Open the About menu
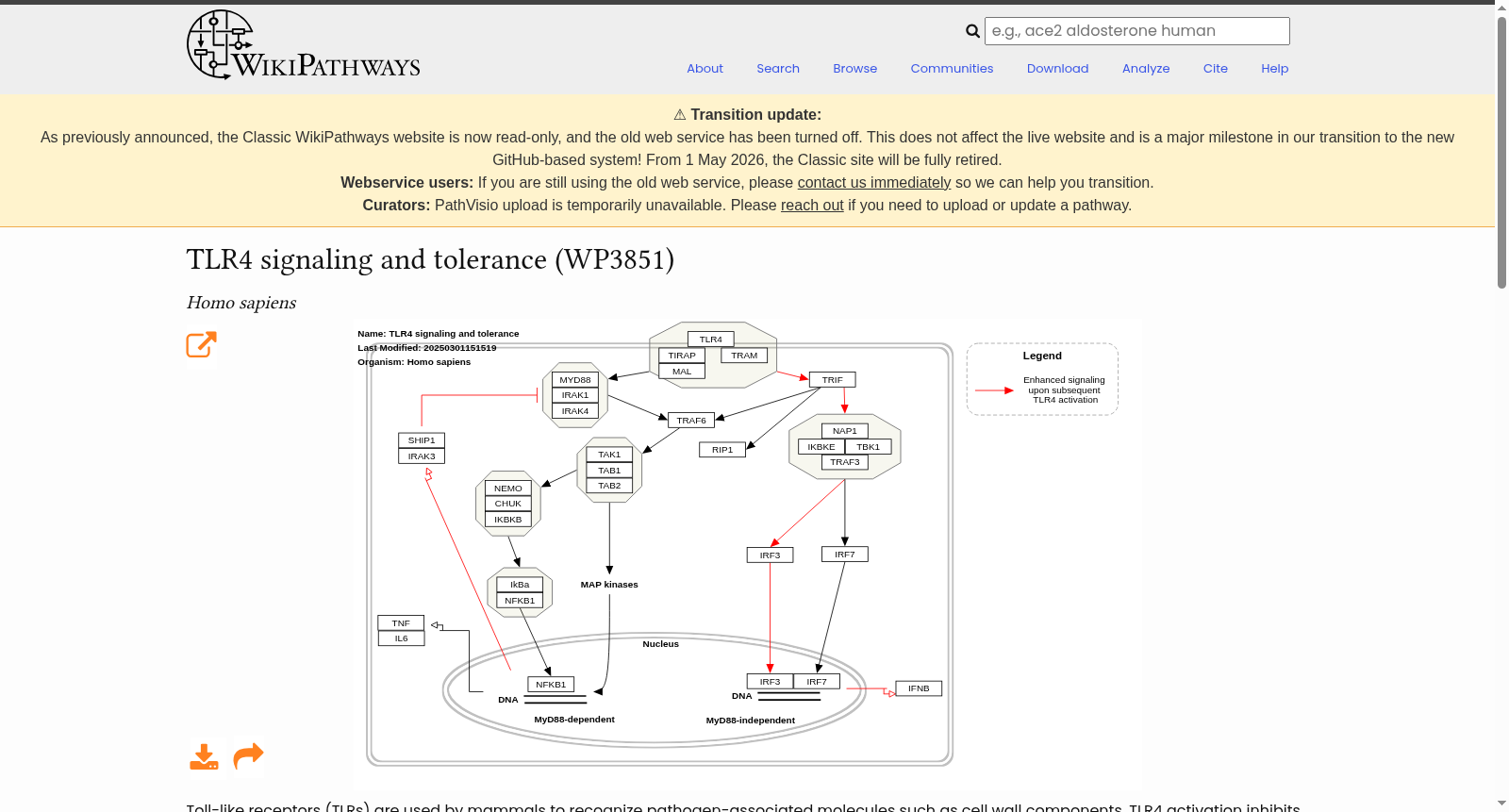This screenshot has width=1509, height=812. (x=705, y=69)
